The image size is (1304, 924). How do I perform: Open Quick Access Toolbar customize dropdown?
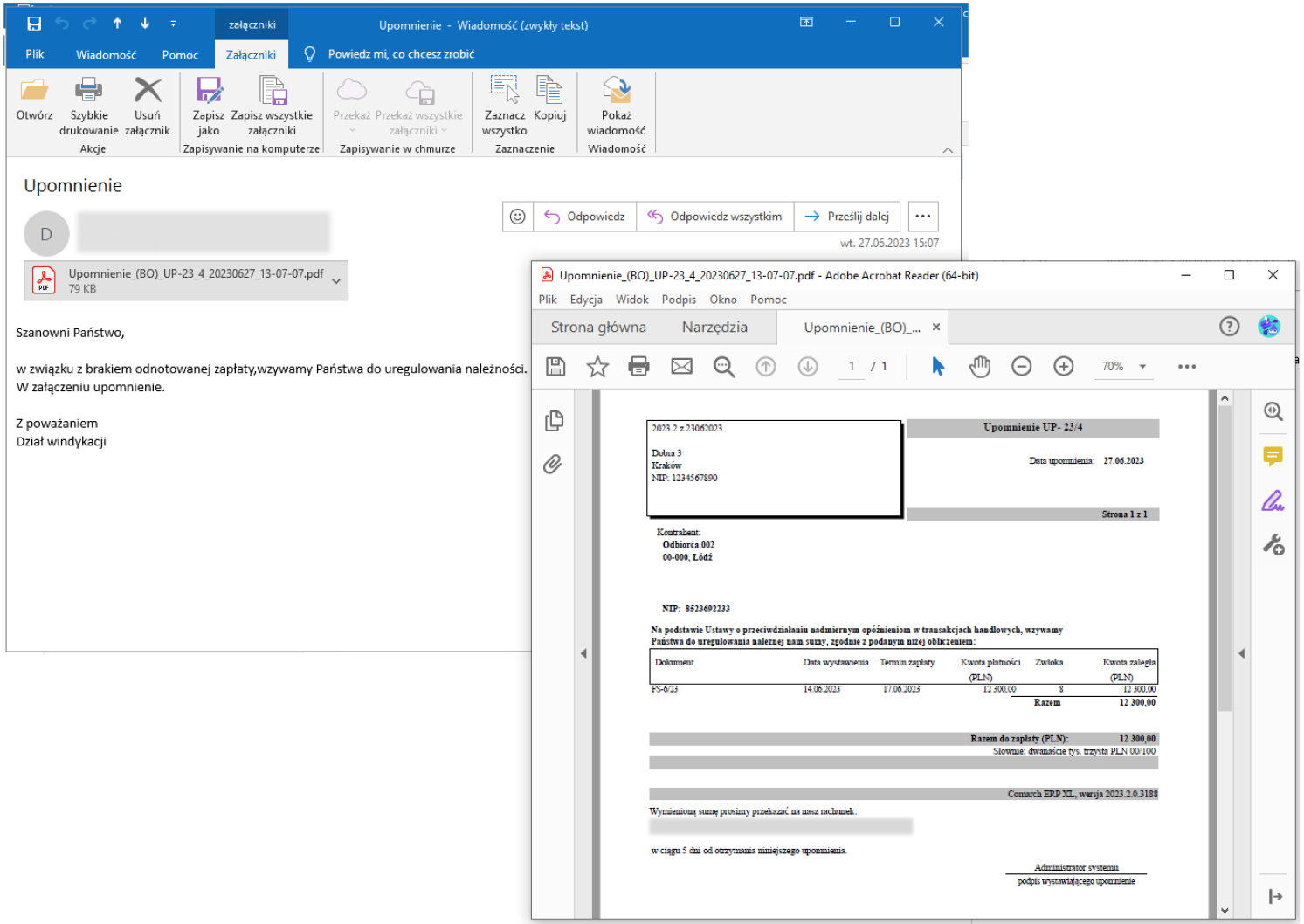click(x=173, y=24)
